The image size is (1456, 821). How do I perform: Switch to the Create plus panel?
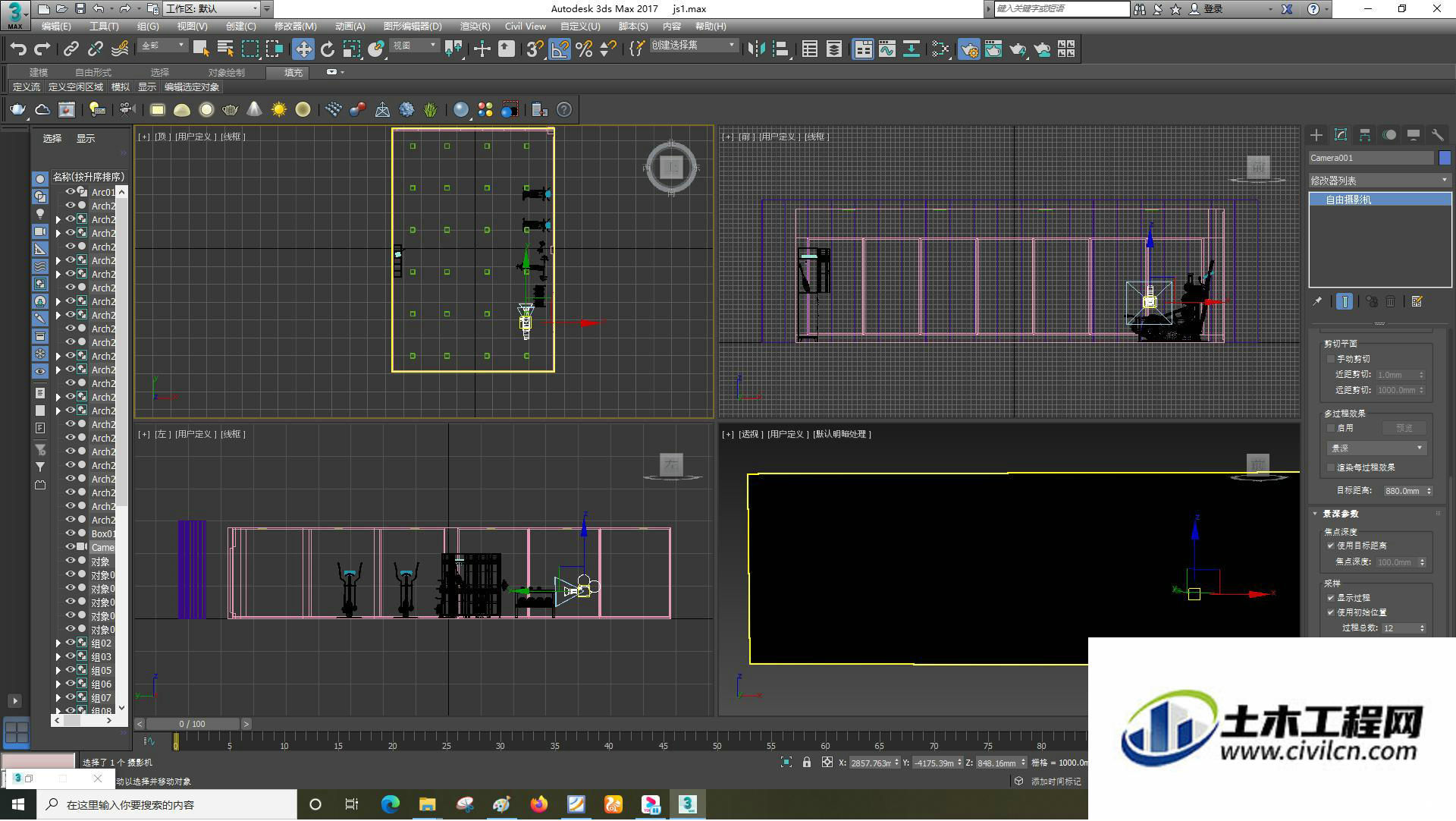click(x=1316, y=135)
